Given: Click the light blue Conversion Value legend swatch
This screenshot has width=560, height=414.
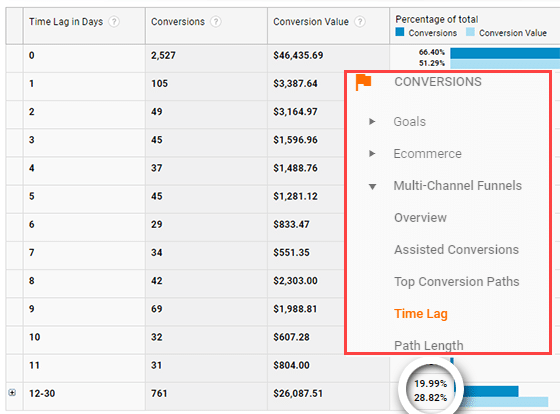Looking at the screenshot, I should coord(470,32).
